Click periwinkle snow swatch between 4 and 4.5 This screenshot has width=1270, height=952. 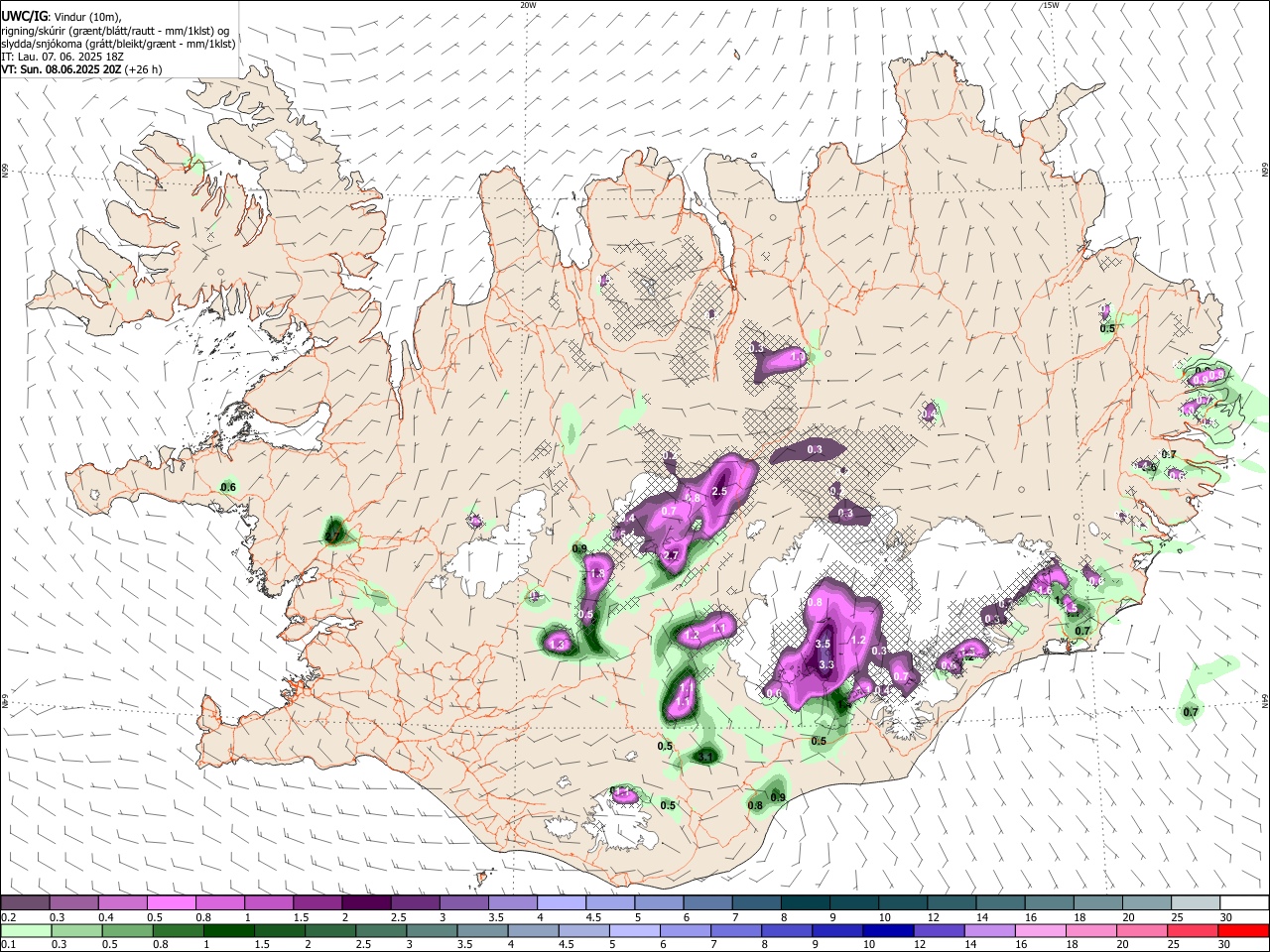tap(562, 903)
